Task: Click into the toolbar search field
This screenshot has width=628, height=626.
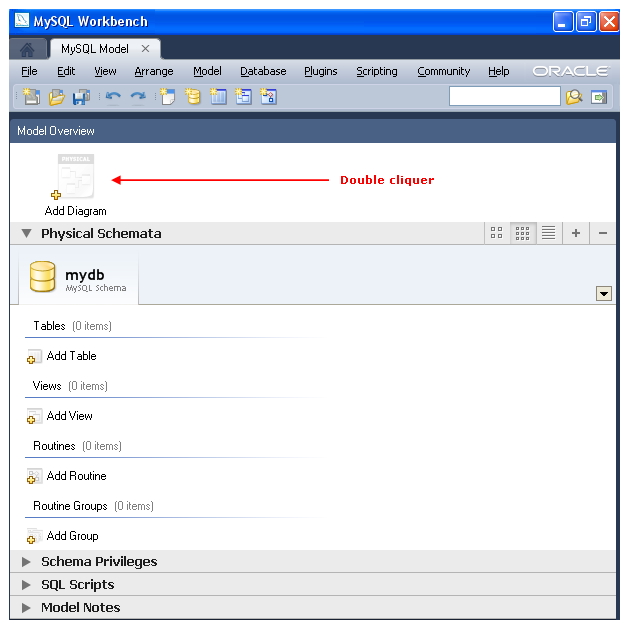Action: [505, 96]
